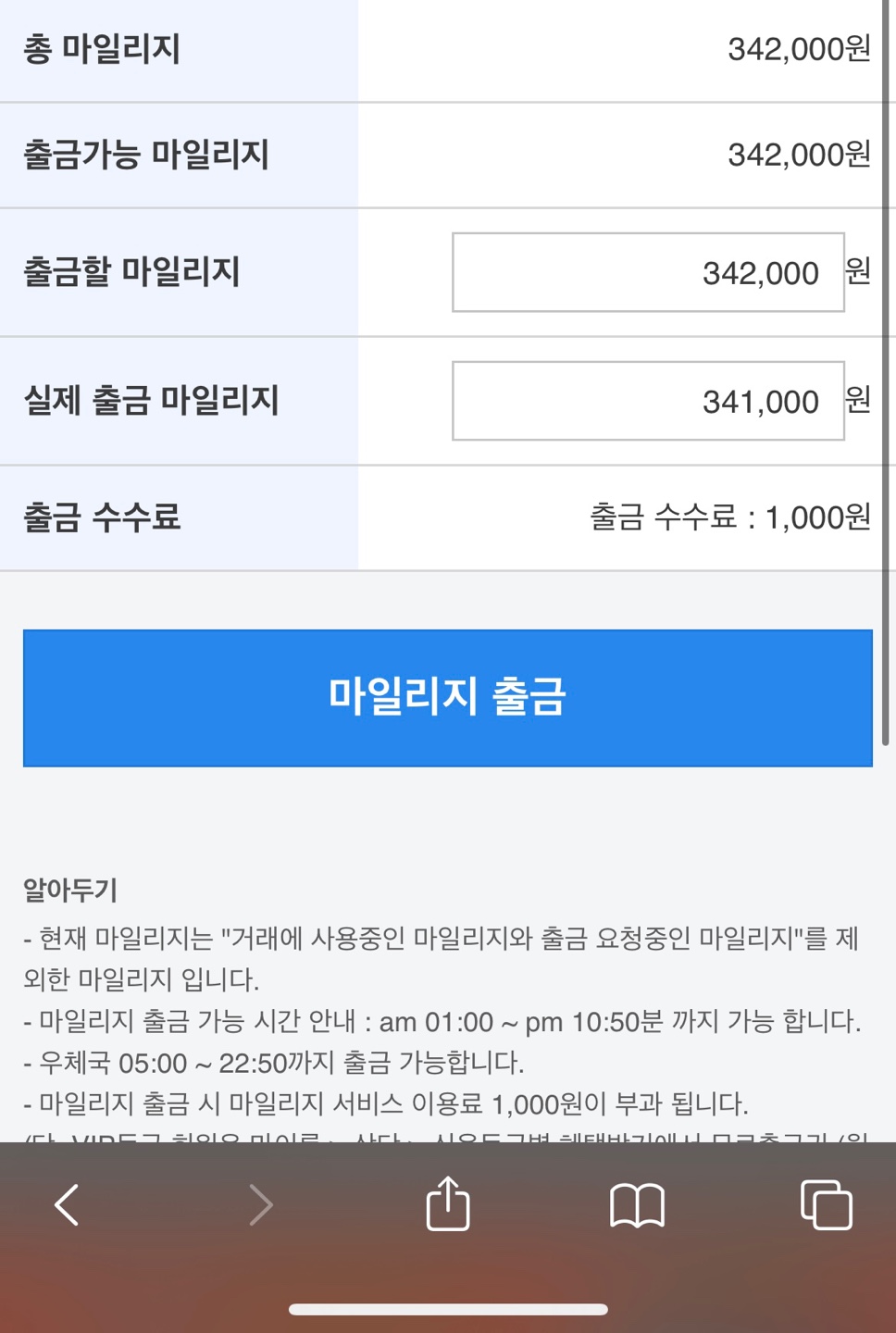Click the 우체국 출금 hours notice line
The width and height of the screenshot is (896, 1333).
(x=274, y=1063)
